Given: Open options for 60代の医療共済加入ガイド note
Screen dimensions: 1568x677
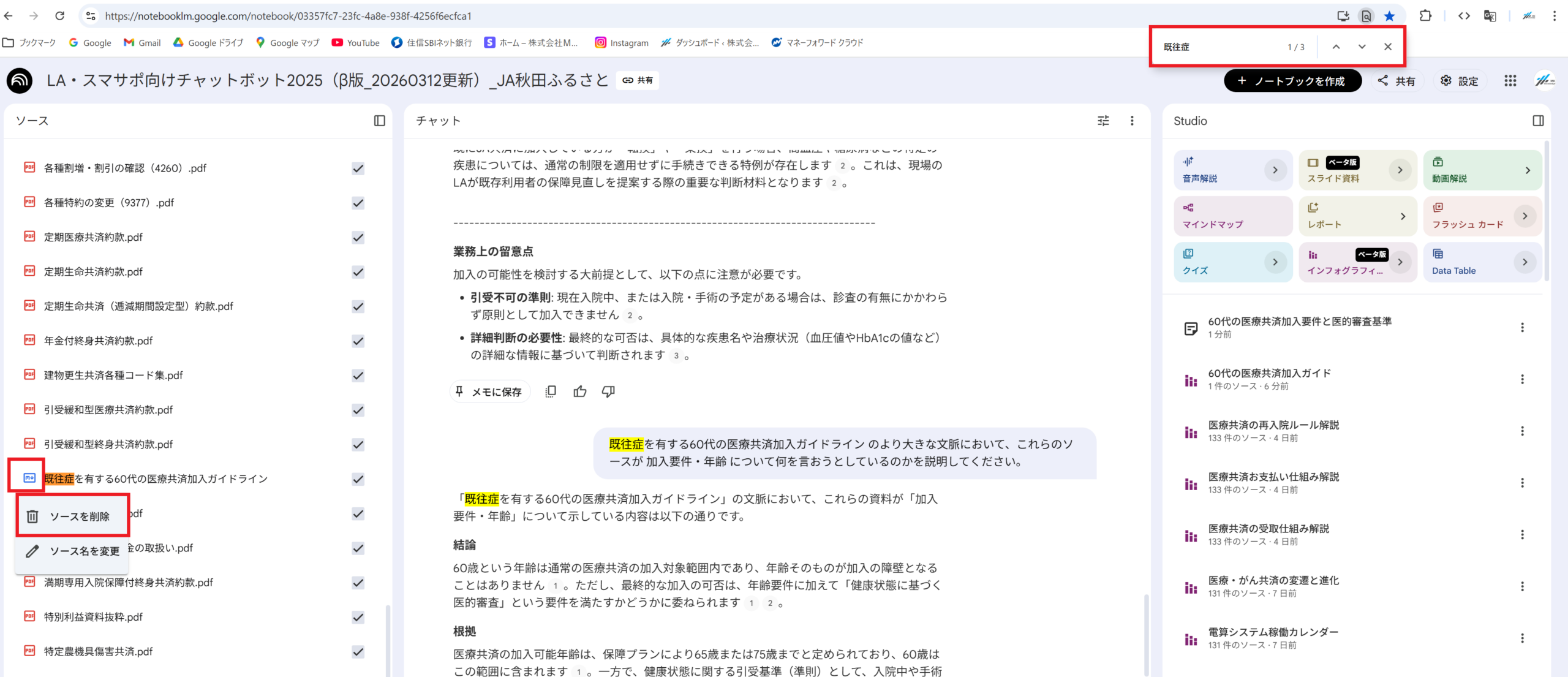Looking at the screenshot, I should click(x=1522, y=379).
